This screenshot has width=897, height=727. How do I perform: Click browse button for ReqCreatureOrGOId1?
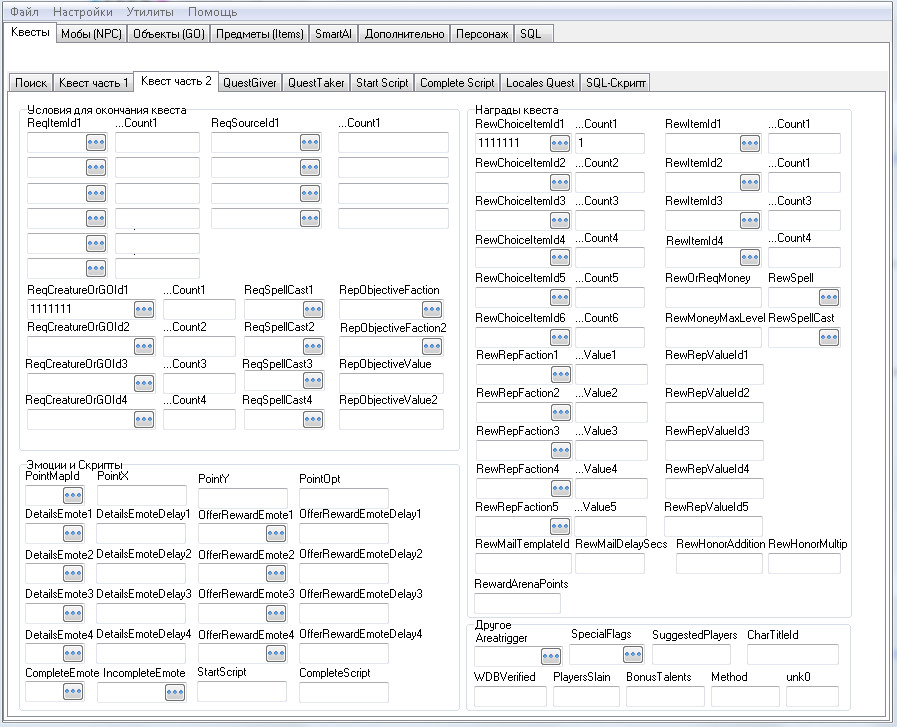(x=144, y=310)
